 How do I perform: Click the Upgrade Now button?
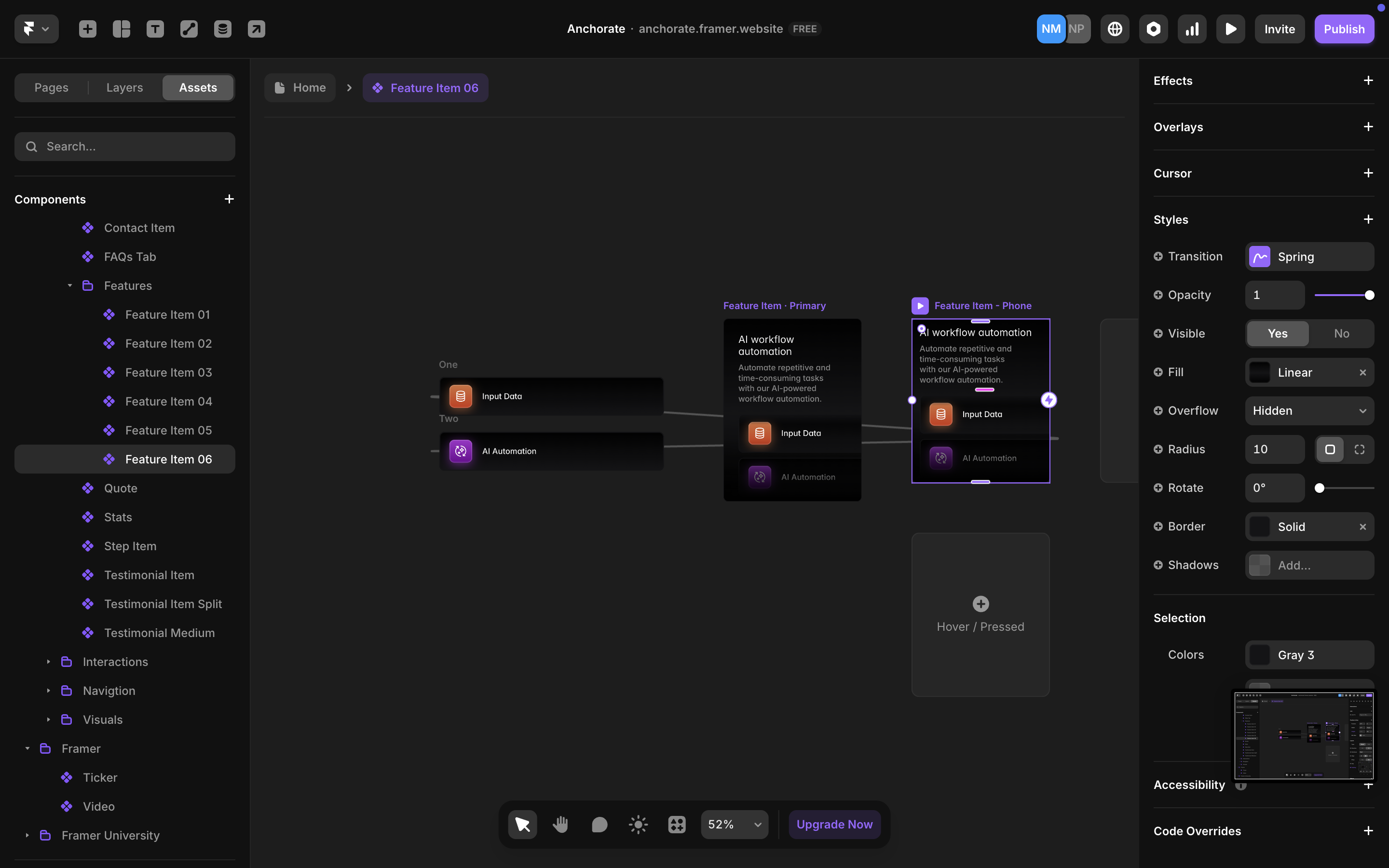tap(834, 824)
